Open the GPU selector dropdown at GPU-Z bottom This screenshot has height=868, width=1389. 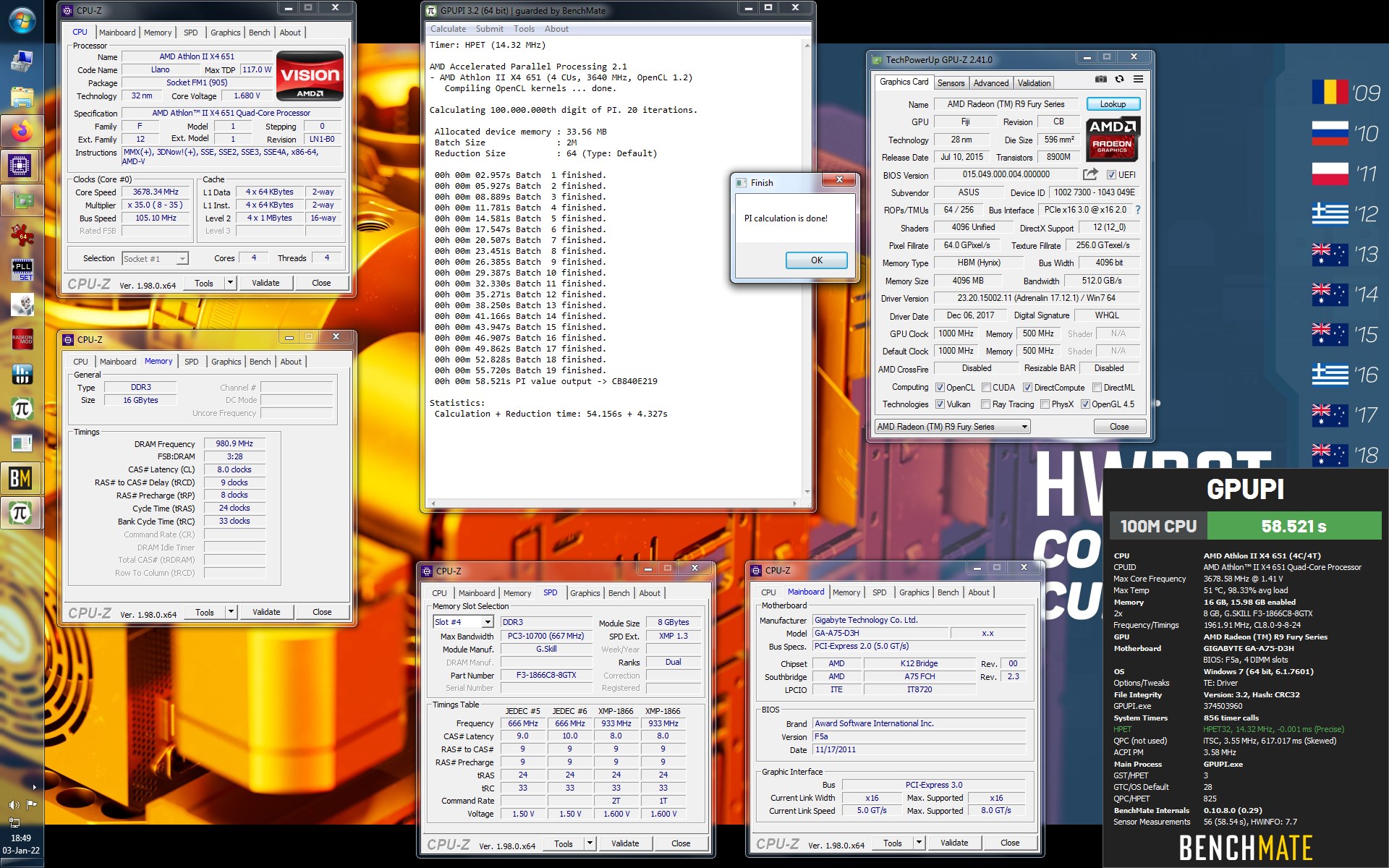(x=952, y=427)
